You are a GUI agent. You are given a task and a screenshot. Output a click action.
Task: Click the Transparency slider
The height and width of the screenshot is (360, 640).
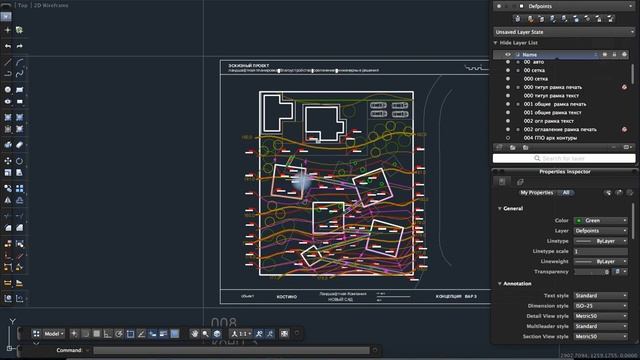[591, 271]
